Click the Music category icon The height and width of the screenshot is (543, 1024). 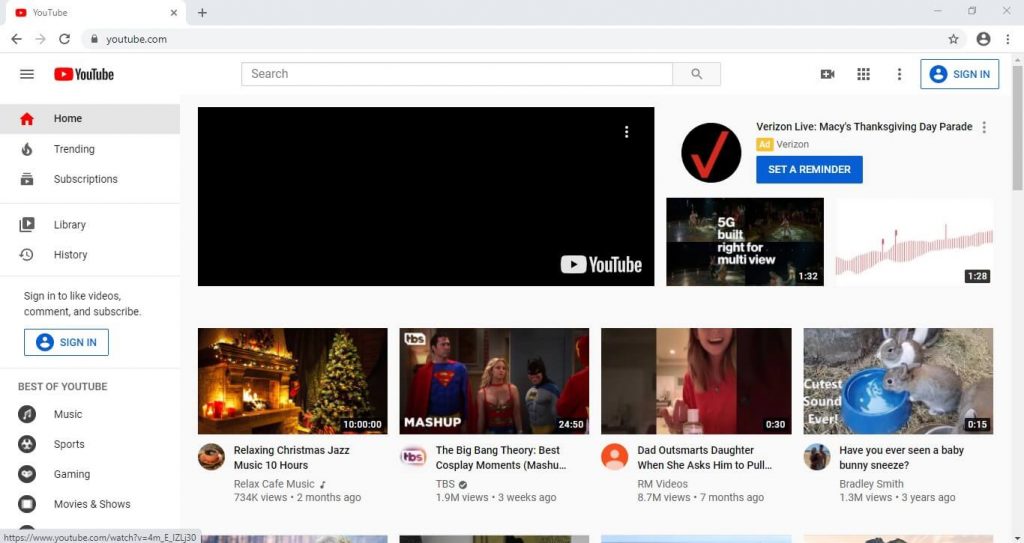point(27,414)
